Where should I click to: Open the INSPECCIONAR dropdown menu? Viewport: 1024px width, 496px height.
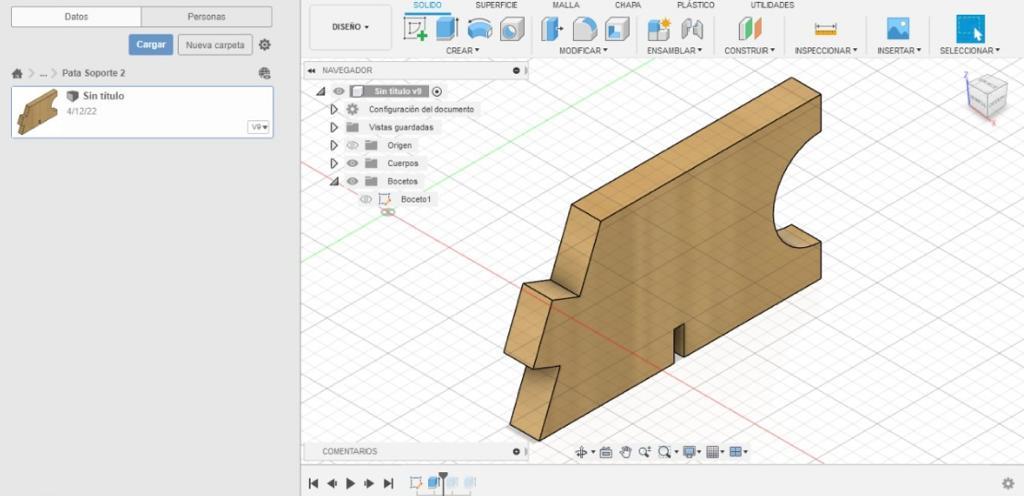pos(826,50)
